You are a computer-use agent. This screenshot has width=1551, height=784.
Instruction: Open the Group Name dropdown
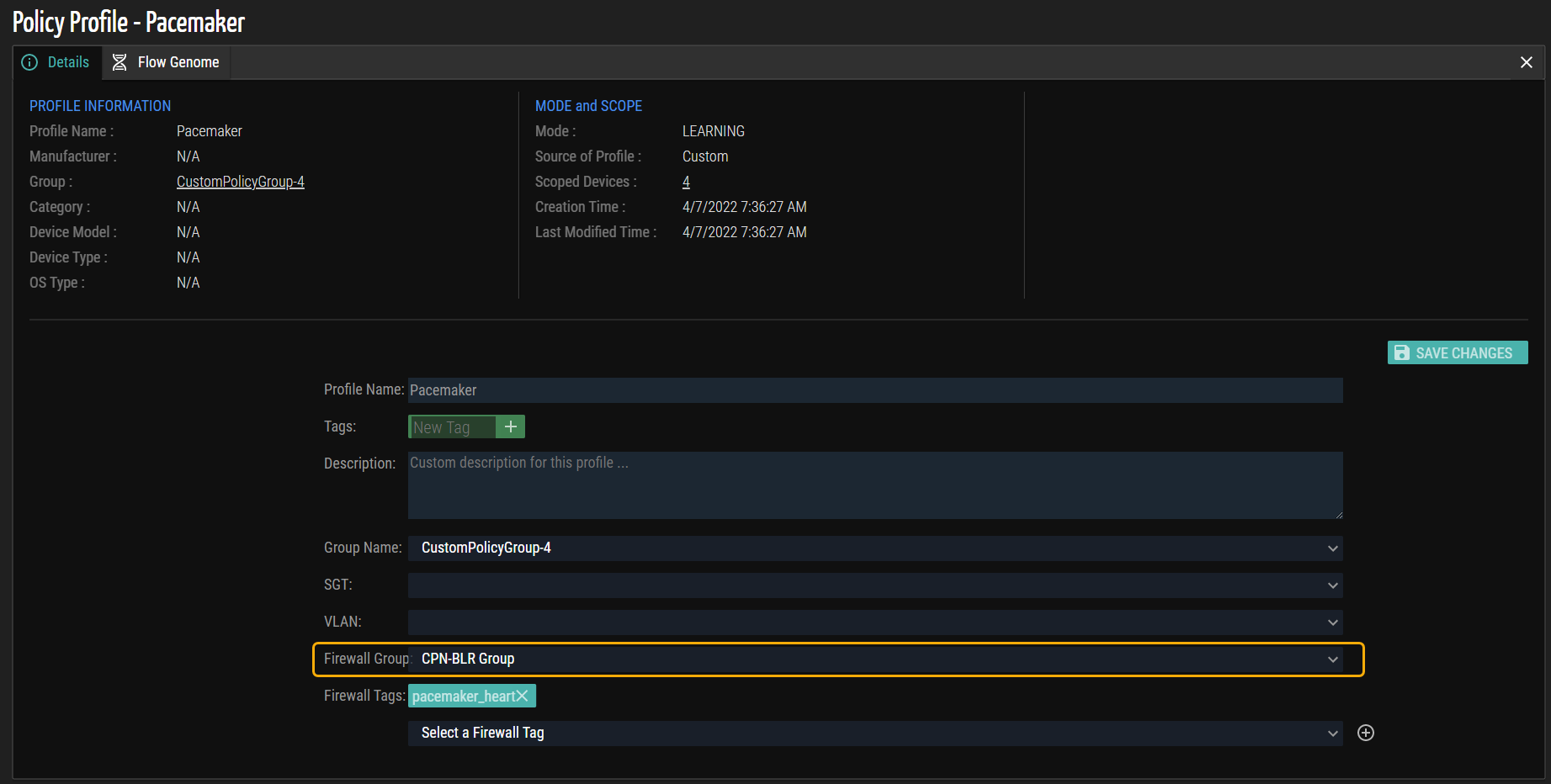pyautogui.click(x=874, y=548)
